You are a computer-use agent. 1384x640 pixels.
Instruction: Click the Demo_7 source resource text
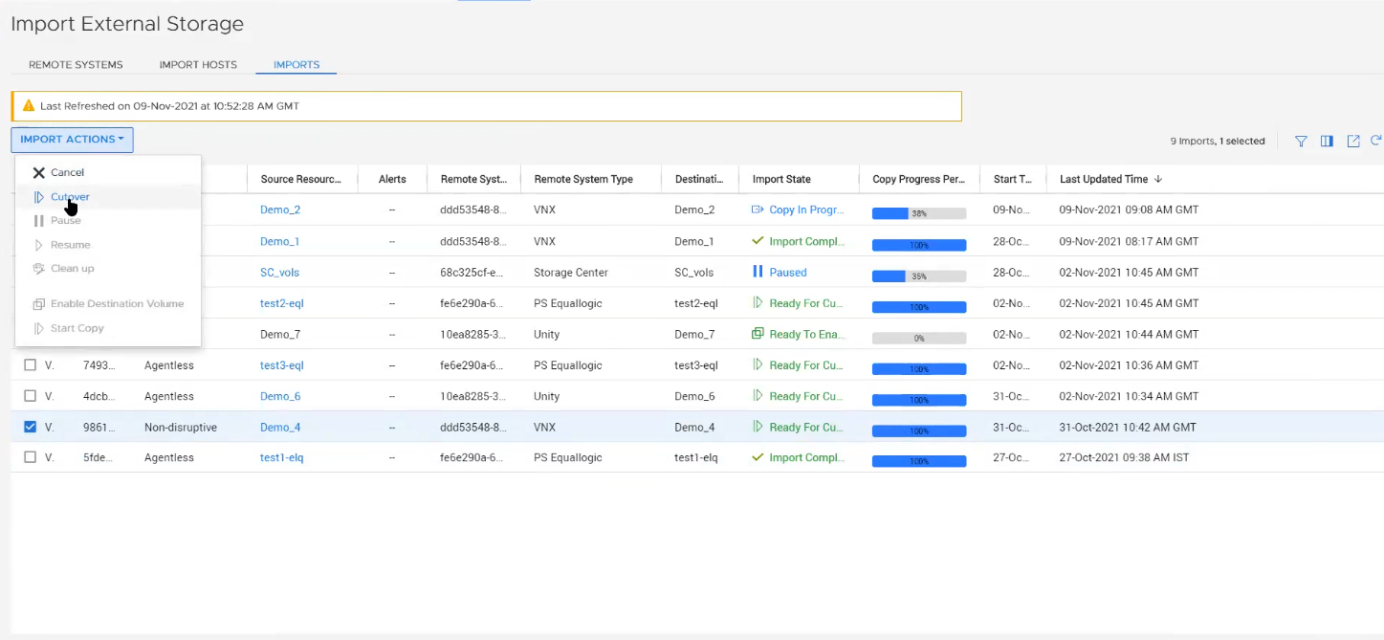280,334
